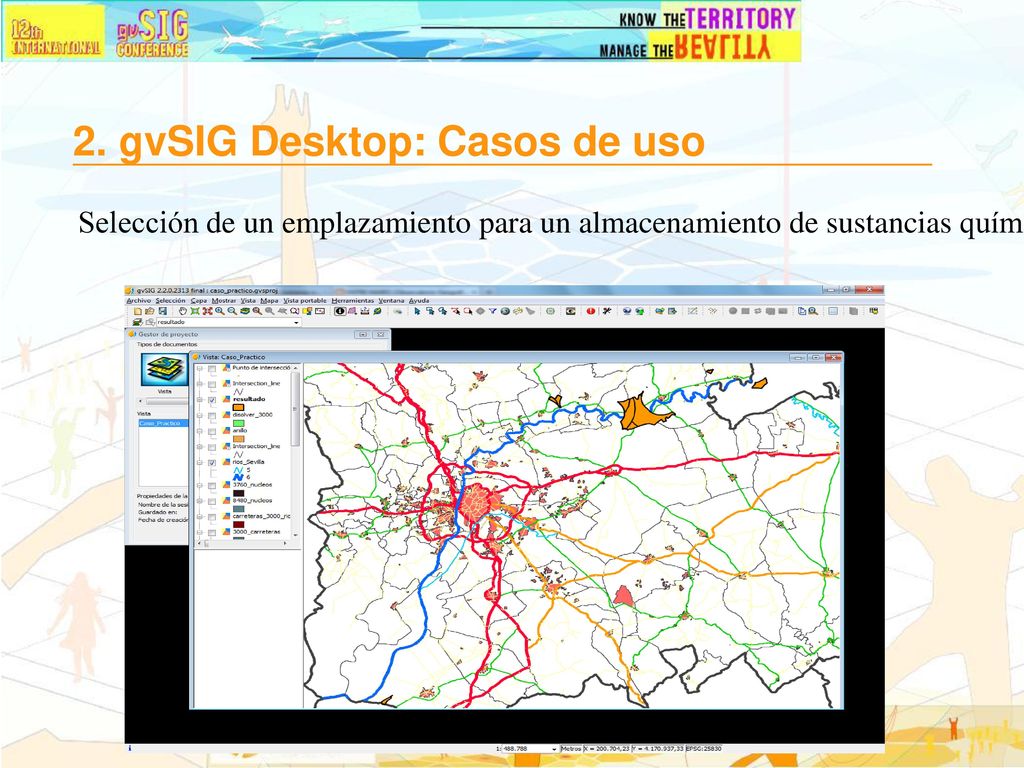Click the Save project floppy icon

tap(163, 312)
